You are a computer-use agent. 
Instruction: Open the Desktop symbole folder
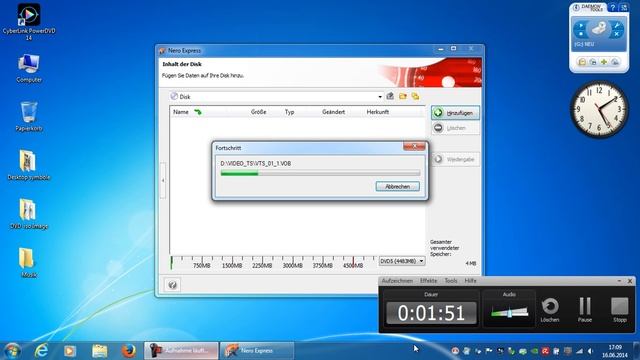tap(29, 165)
